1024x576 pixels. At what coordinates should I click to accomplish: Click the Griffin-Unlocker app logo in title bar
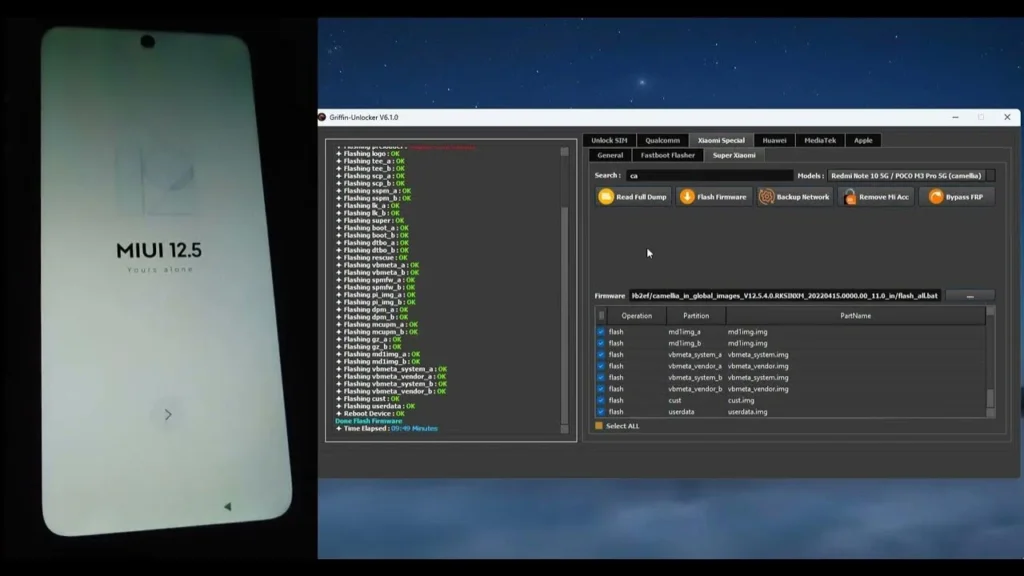pos(322,118)
